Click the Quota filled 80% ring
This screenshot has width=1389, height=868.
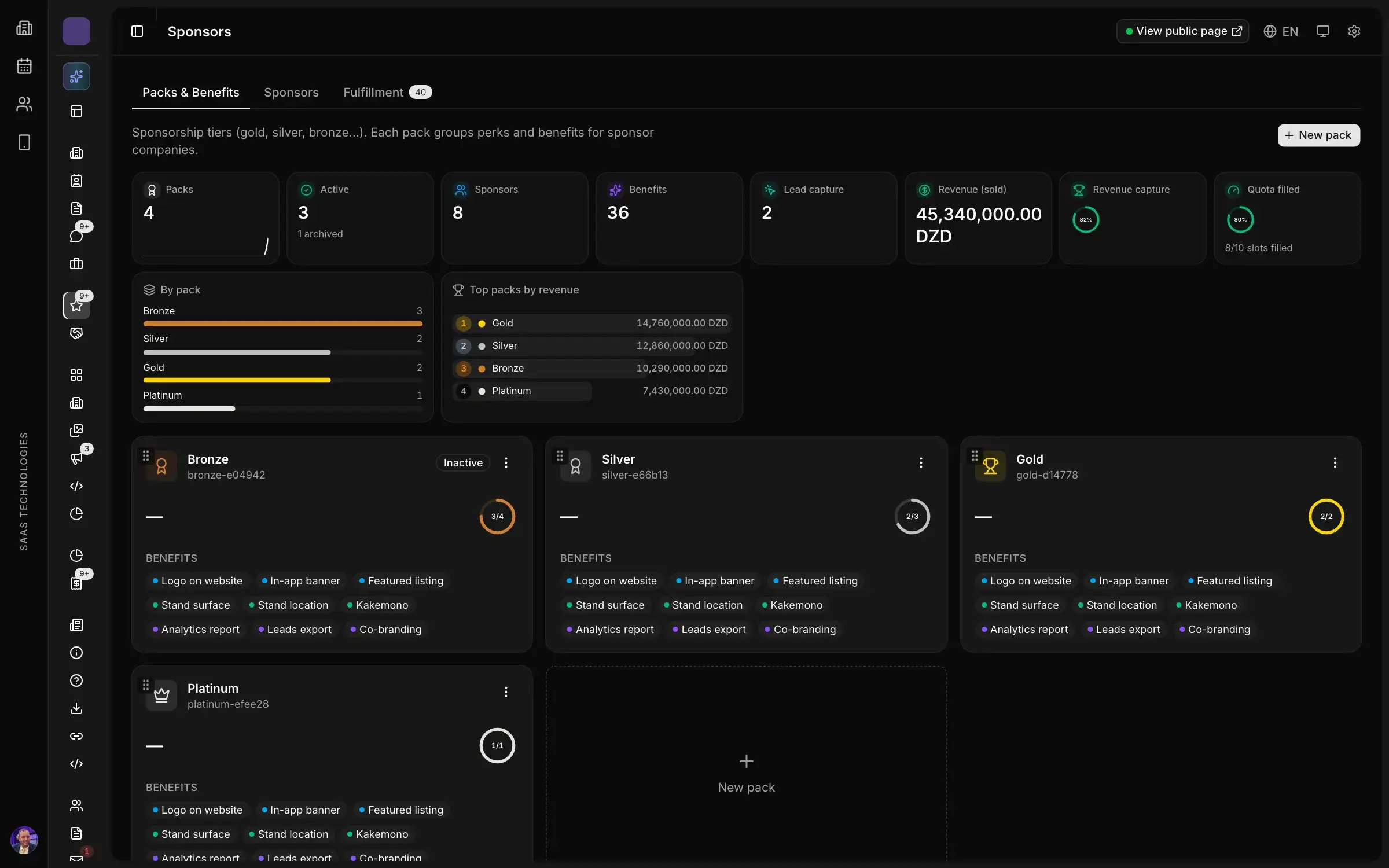click(1240, 219)
